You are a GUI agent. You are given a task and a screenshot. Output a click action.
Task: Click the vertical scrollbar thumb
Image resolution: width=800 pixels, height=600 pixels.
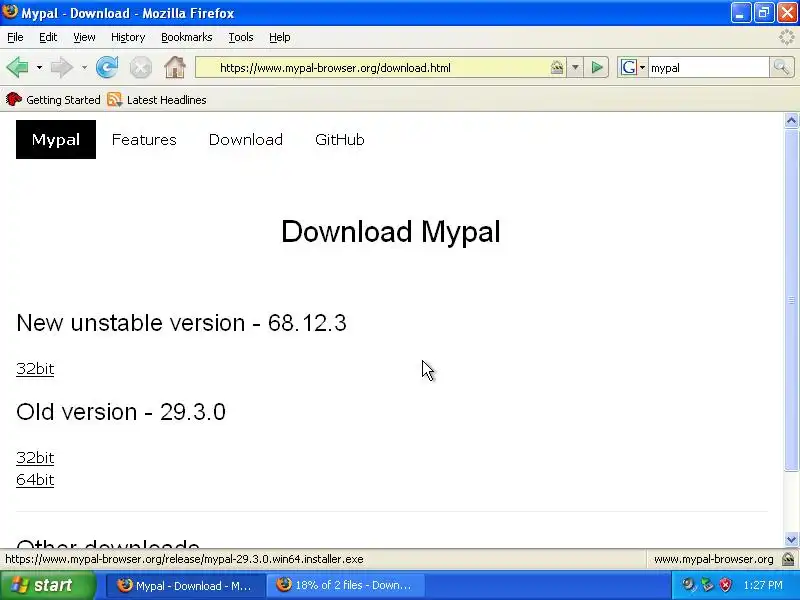tap(791, 300)
